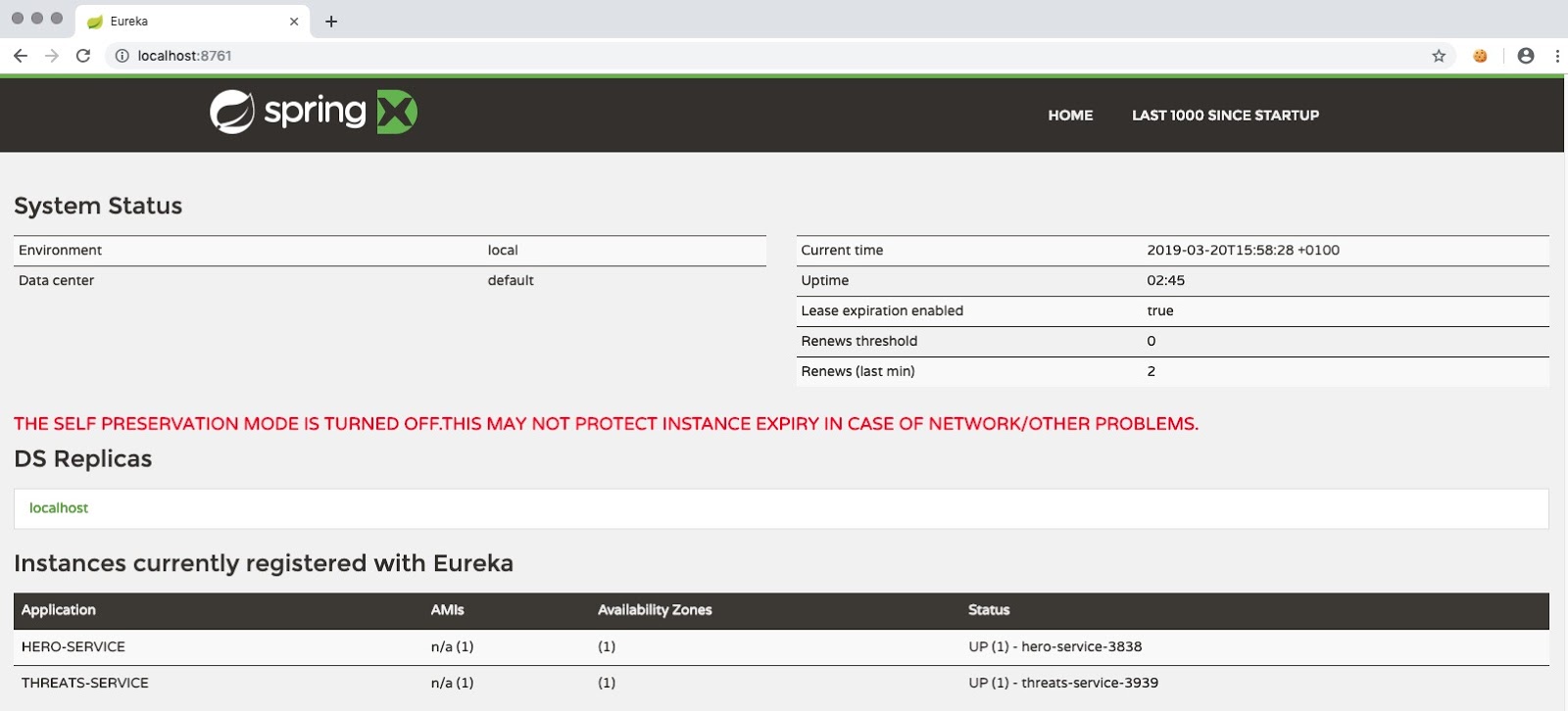Viewport: 1568px width, 711px height.
Task: Click n/a (1) in the THREATS-SERVICE row
Action: (452, 684)
